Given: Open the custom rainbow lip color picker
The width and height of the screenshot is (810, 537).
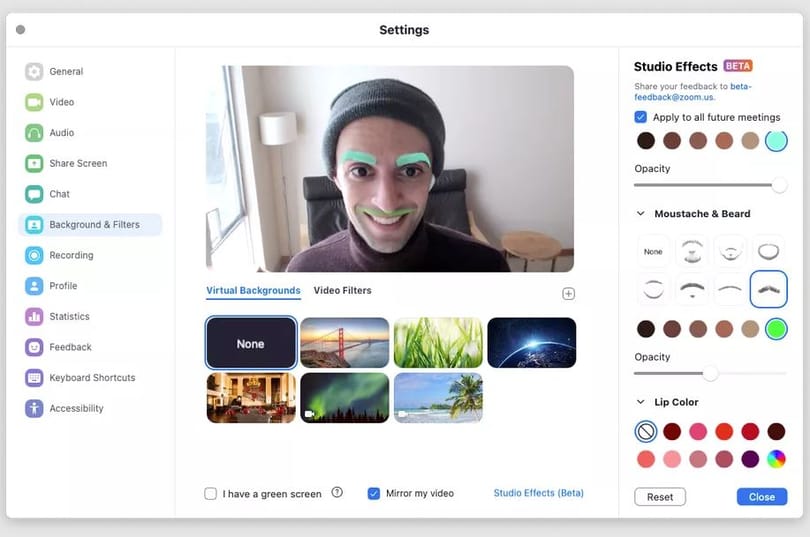Looking at the screenshot, I should 776,459.
